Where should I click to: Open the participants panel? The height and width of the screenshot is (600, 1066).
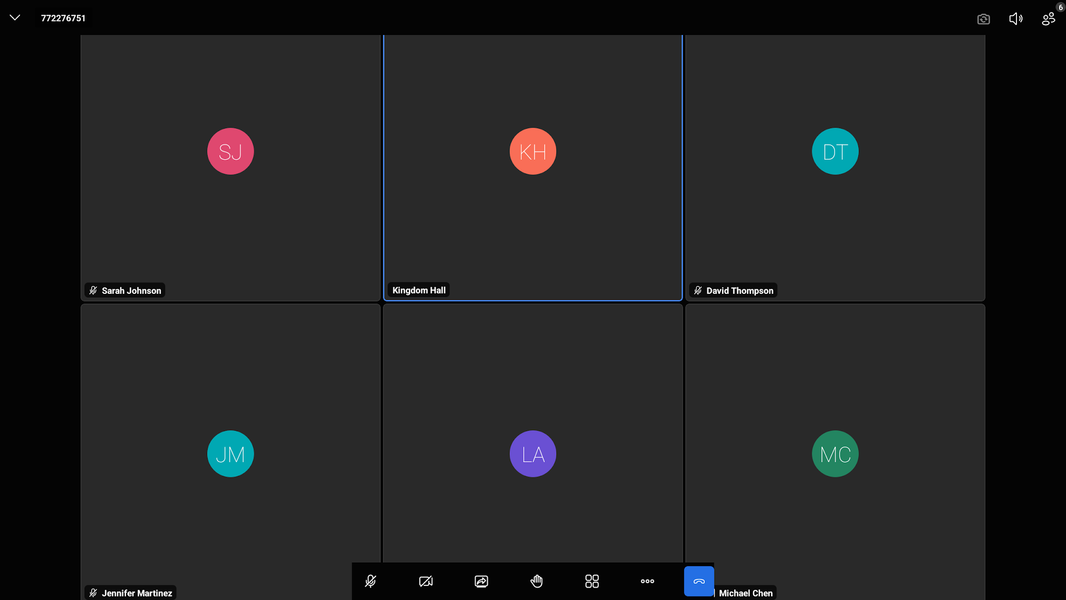1047,20
